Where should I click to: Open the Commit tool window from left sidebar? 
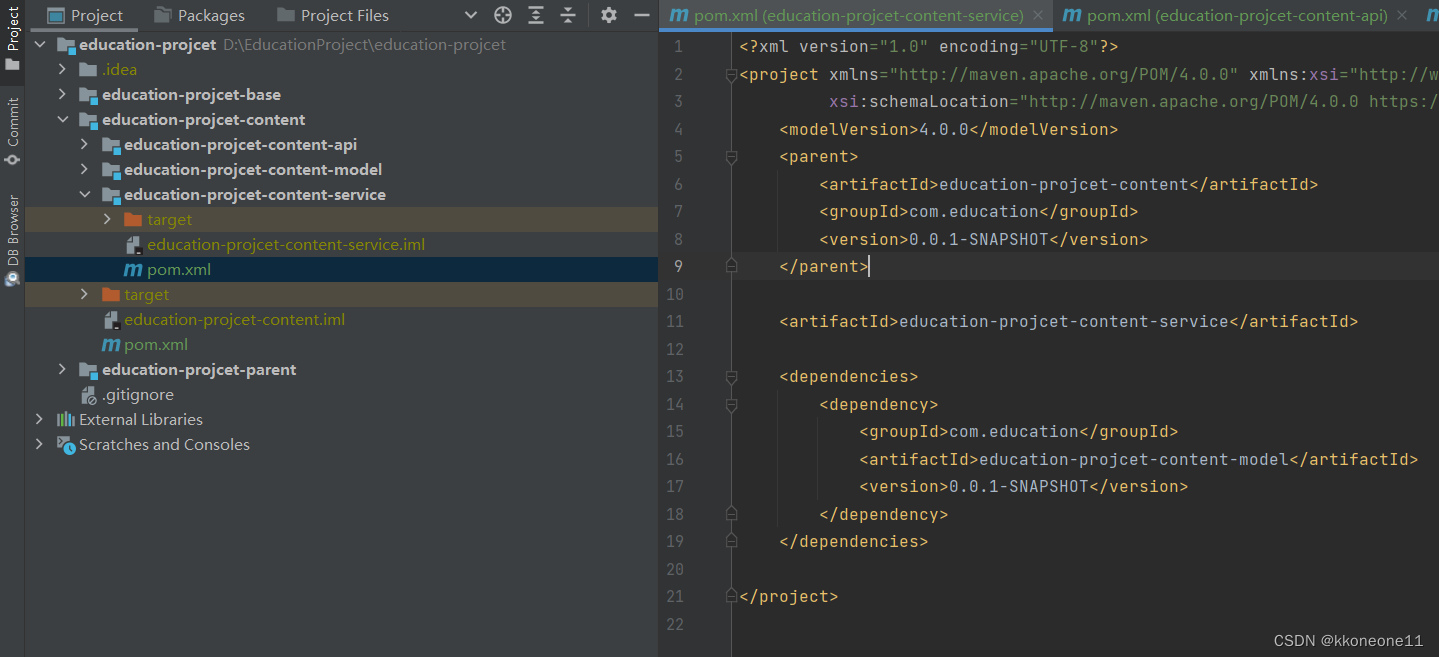[x=13, y=130]
